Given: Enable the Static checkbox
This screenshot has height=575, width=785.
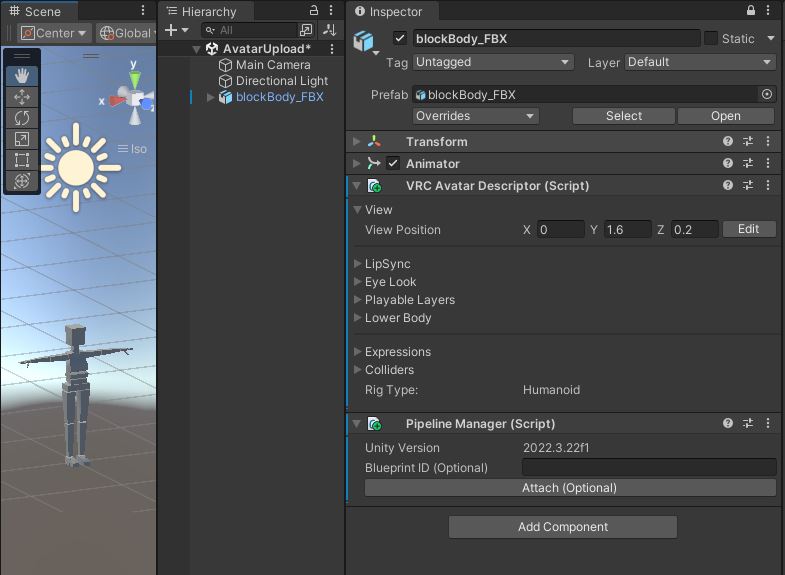Looking at the screenshot, I should [x=711, y=38].
